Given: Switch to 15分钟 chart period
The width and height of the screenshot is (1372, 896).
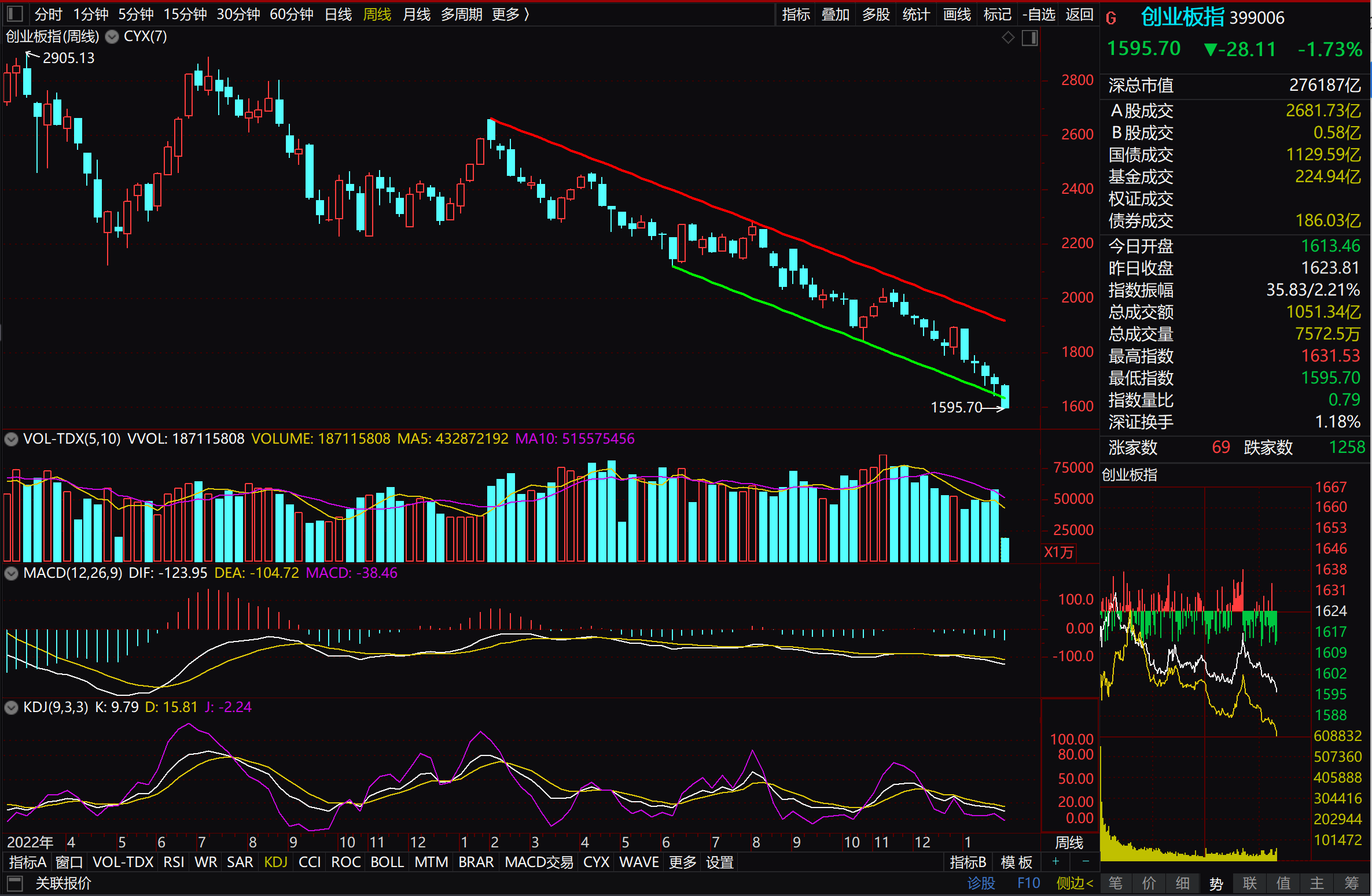Looking at the screenshot, I should [x=185, y=14].
